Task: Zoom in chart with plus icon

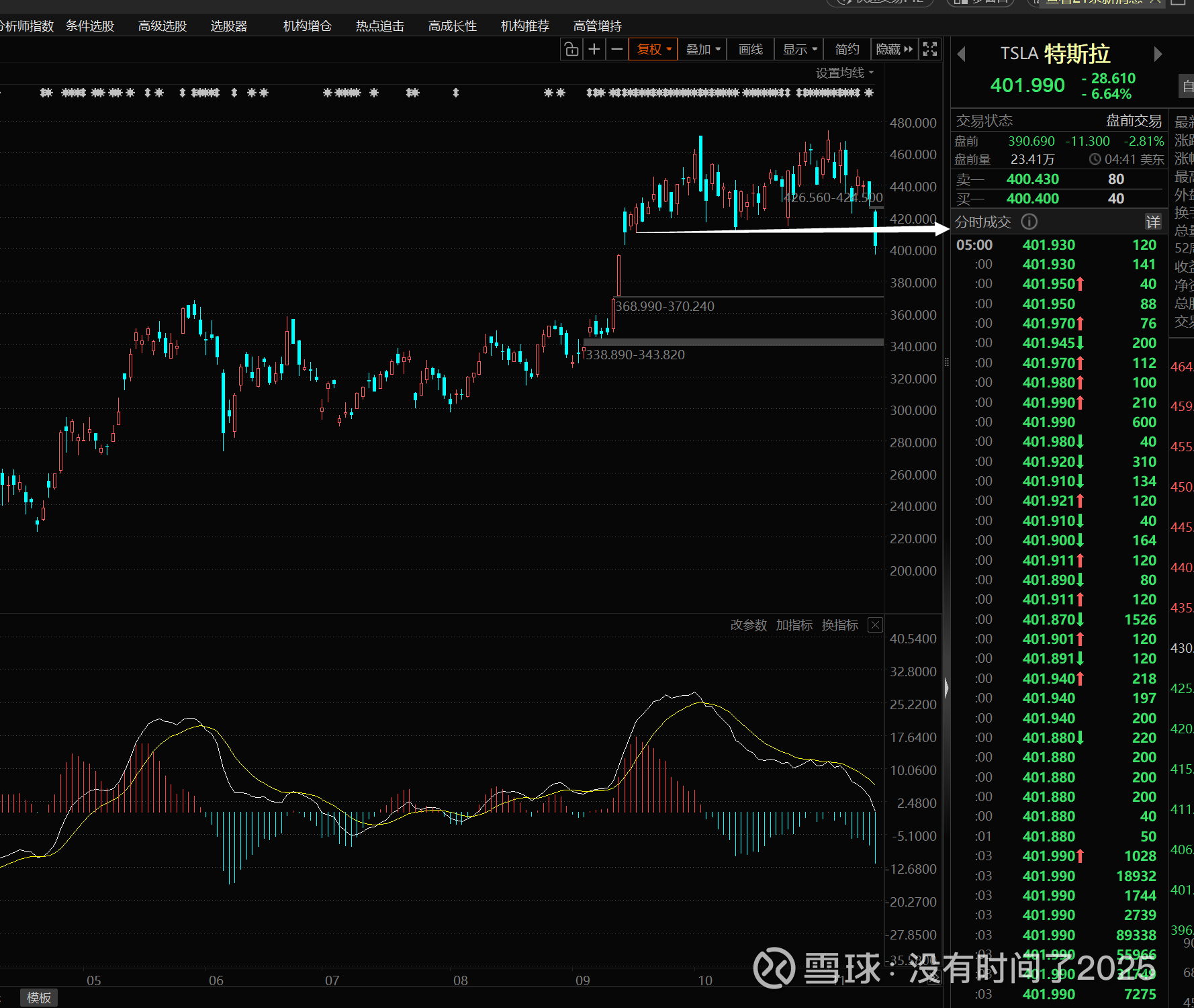Action: (x=594, y=49)
